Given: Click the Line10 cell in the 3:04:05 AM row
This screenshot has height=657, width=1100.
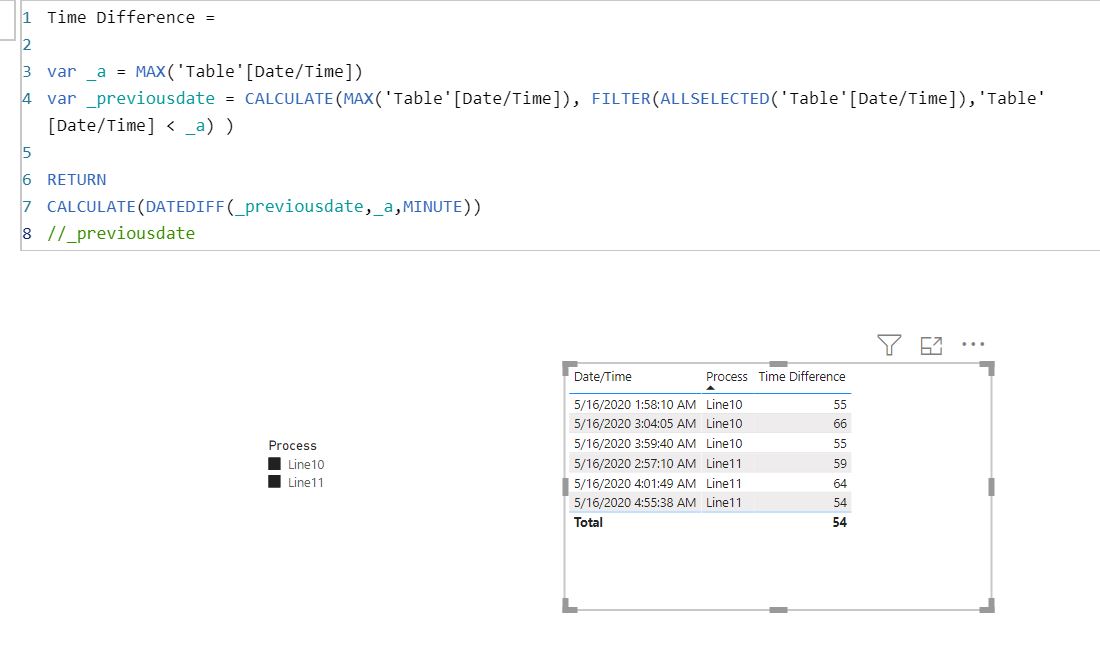Looking at the screenshot, I should [x=724, y=424].
